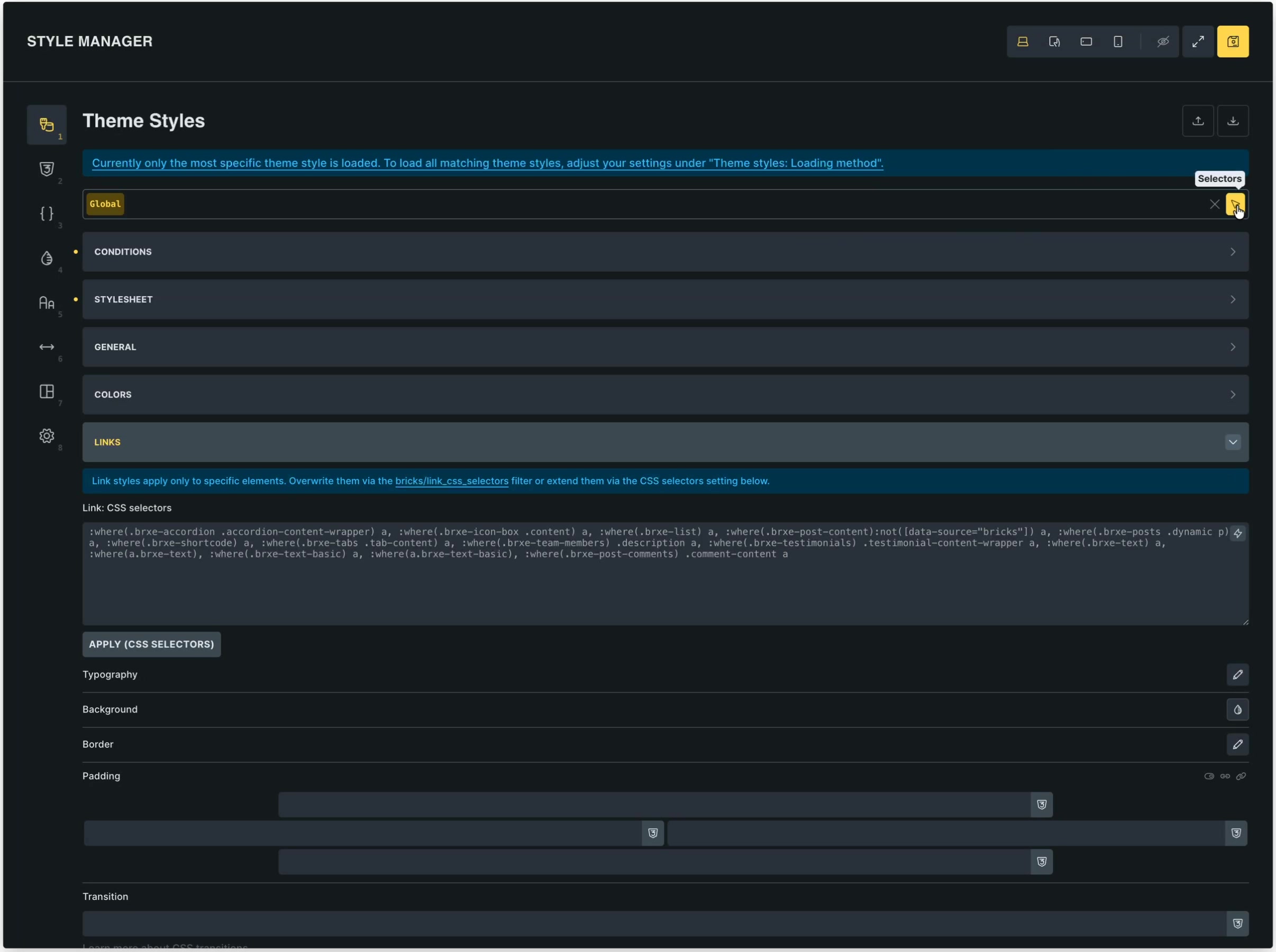
Task: Open the bricks/link_css_selectors link
Action: (x=452, y=481)
